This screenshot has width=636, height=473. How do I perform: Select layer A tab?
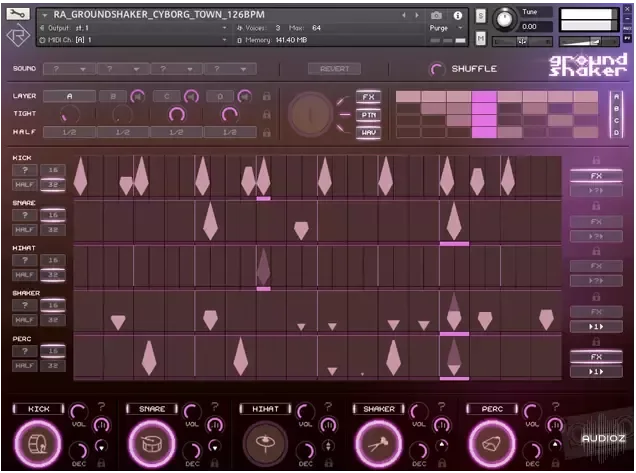coord(69,96)
